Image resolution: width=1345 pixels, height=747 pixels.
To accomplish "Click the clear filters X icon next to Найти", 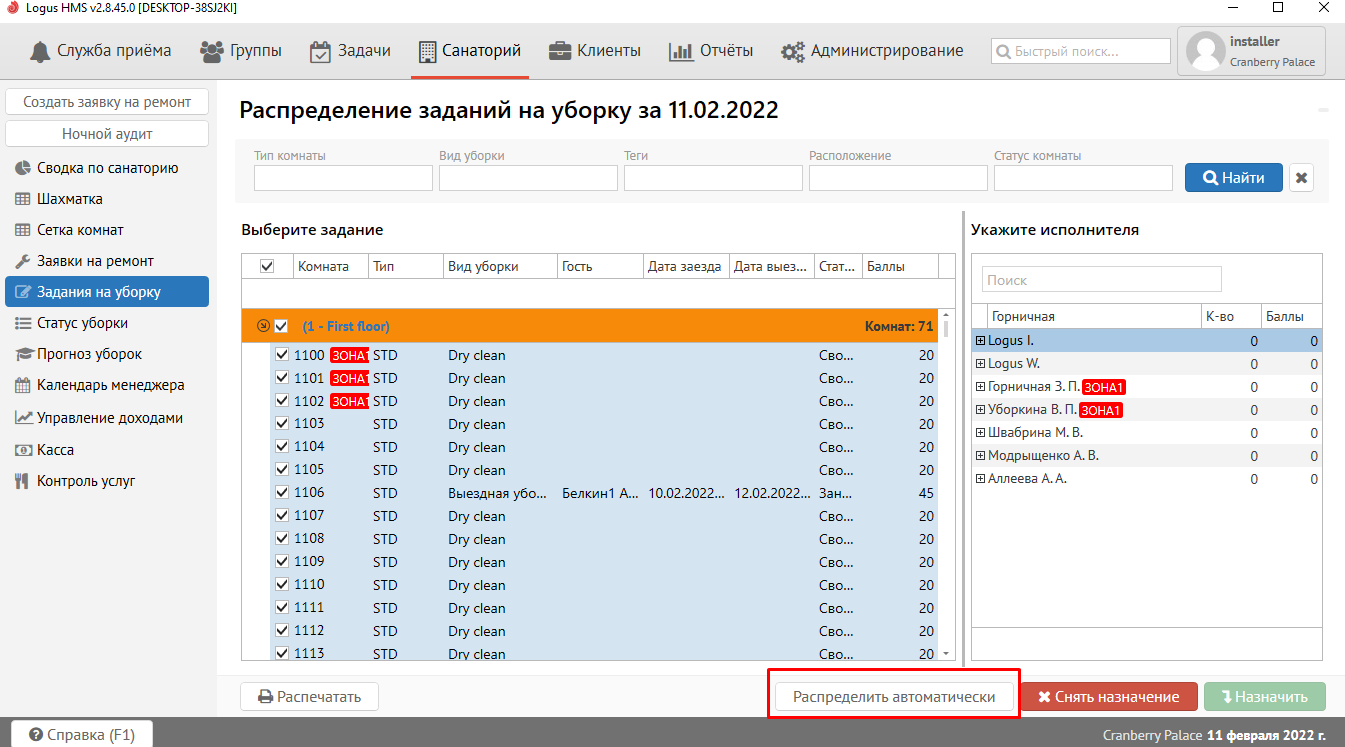I will tap(1301, 178).
